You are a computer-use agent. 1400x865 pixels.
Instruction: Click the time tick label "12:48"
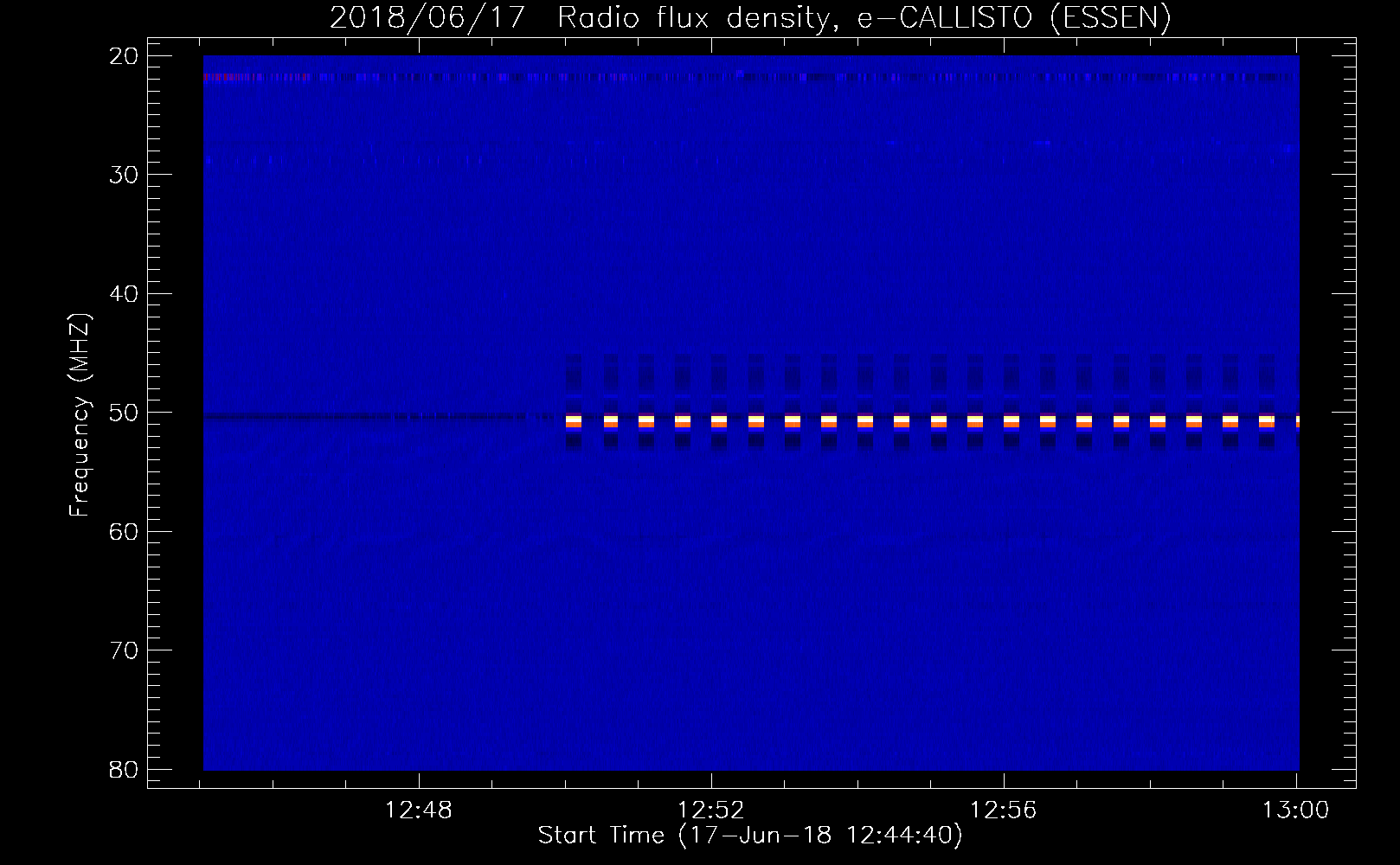click(x=419, y=811)
